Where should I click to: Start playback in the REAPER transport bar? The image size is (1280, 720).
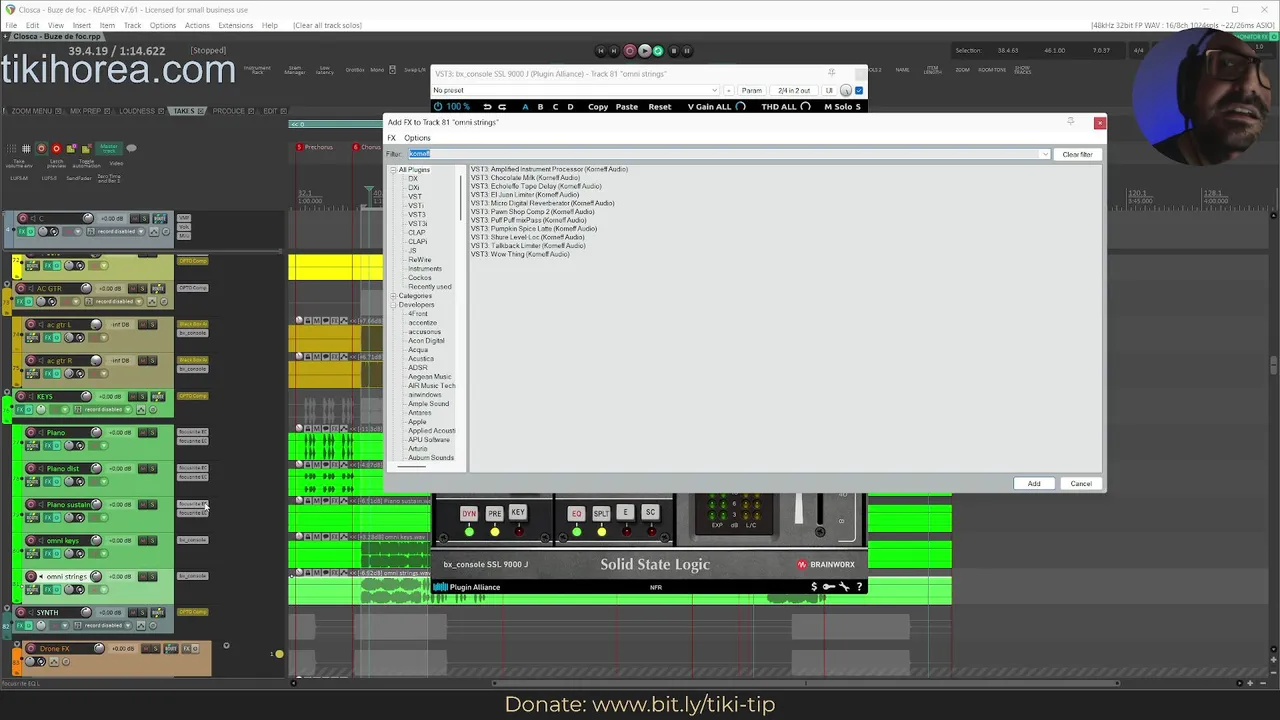645,51
